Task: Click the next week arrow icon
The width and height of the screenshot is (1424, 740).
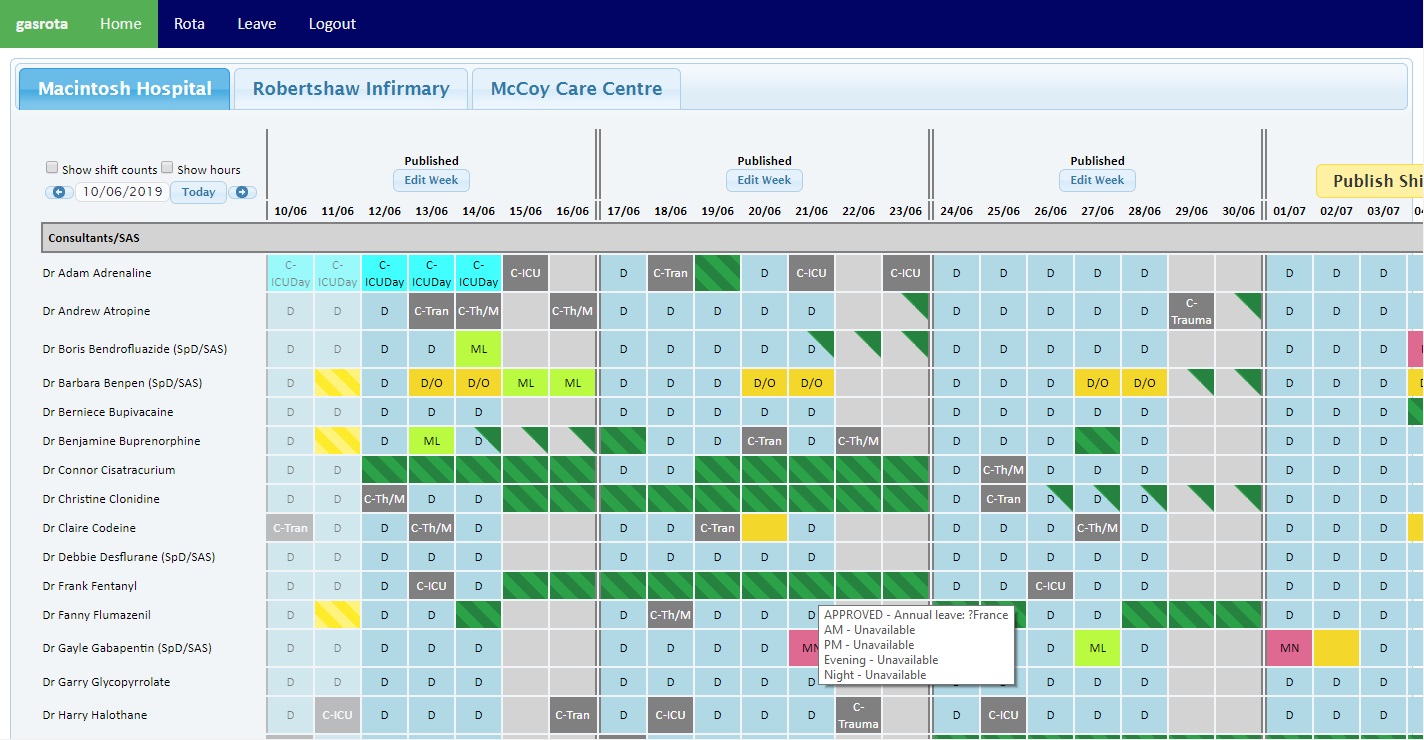Action: pyautogui.click(x=241, y=192)
